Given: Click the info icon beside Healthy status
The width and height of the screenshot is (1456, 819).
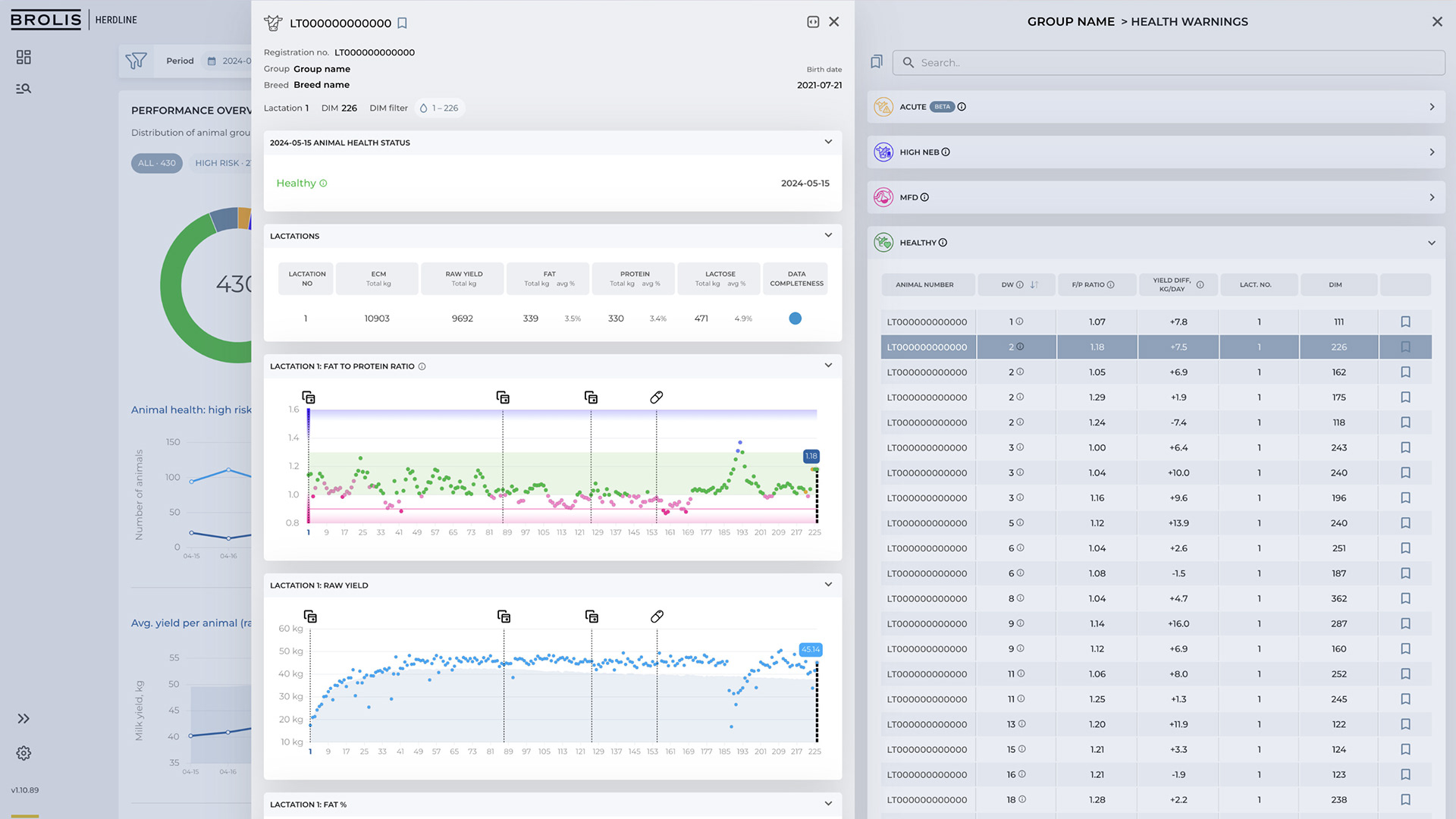Looking at the screenshot, I should click(x=323, y=184).
